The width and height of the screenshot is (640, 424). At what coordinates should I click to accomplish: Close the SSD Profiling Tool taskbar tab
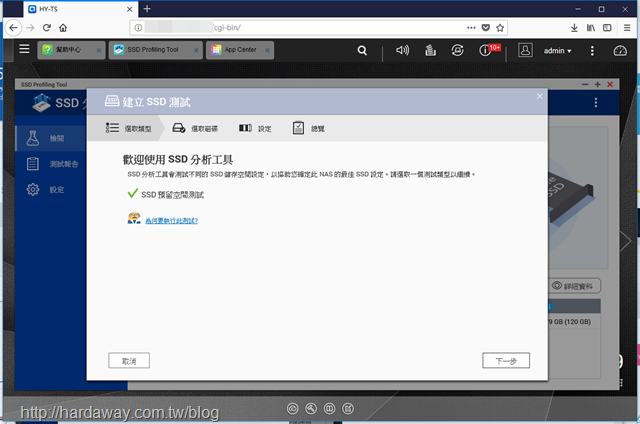(196, 51)
